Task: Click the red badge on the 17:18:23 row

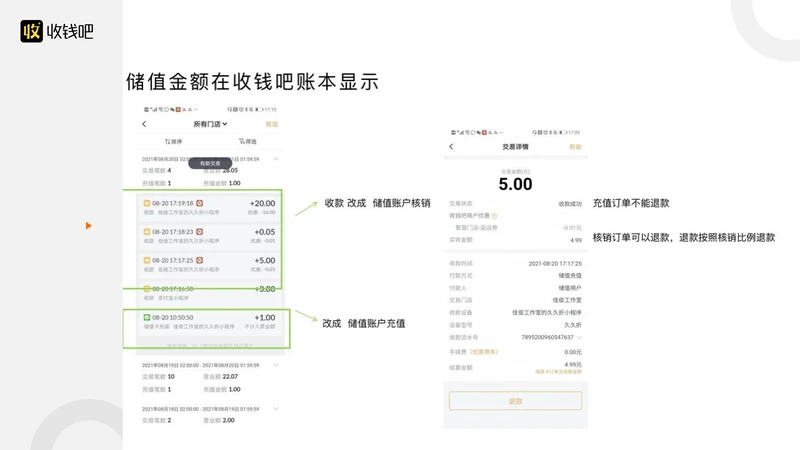Action: (199, 232)
